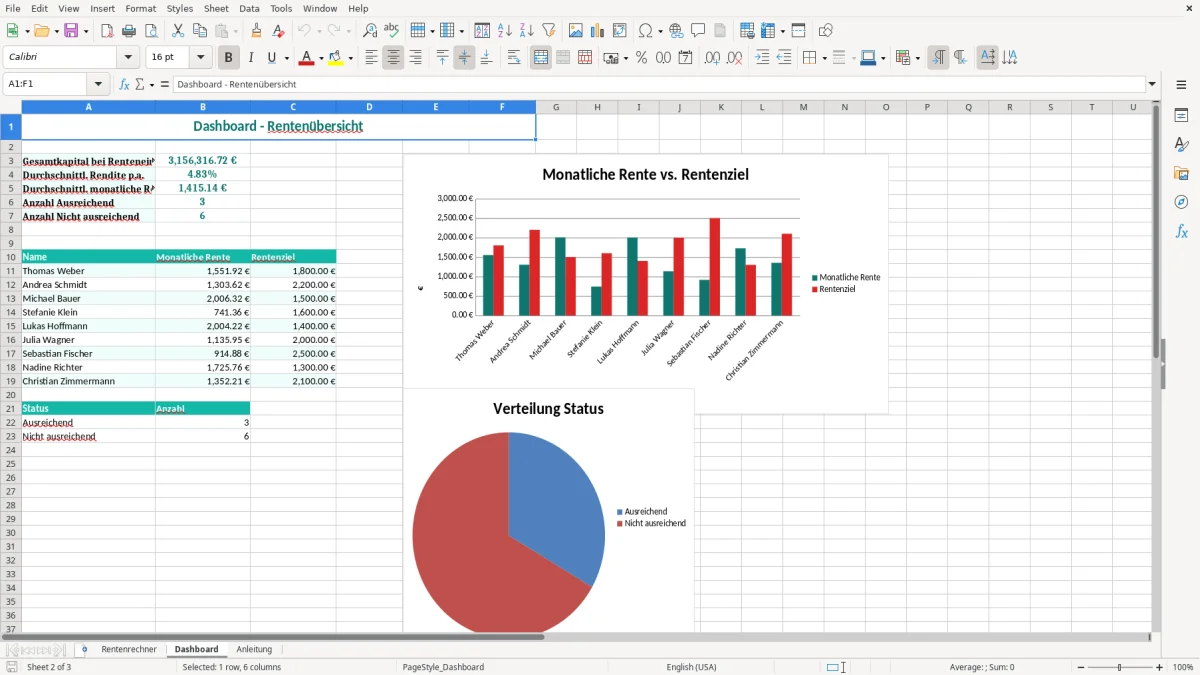
Task: Expand the Name Box dropdown arrow
Action: coord(98,85)
